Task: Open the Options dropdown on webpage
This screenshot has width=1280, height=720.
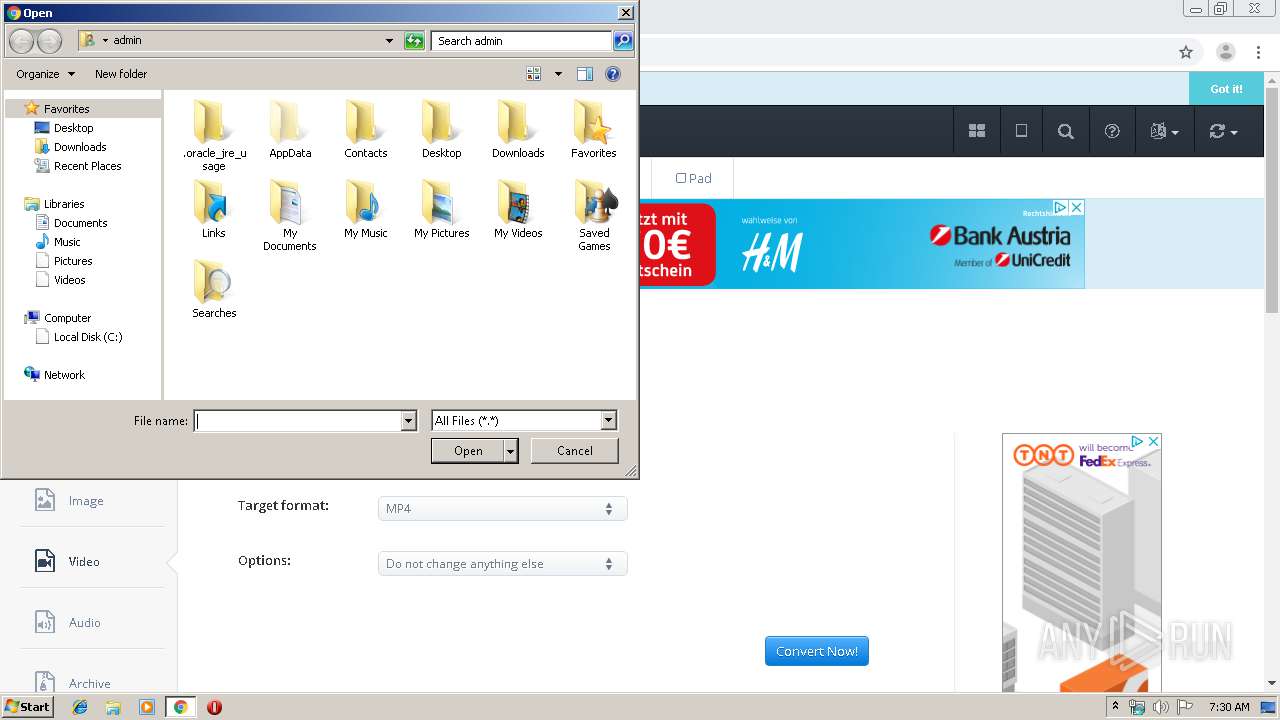Action: (503, 564)
